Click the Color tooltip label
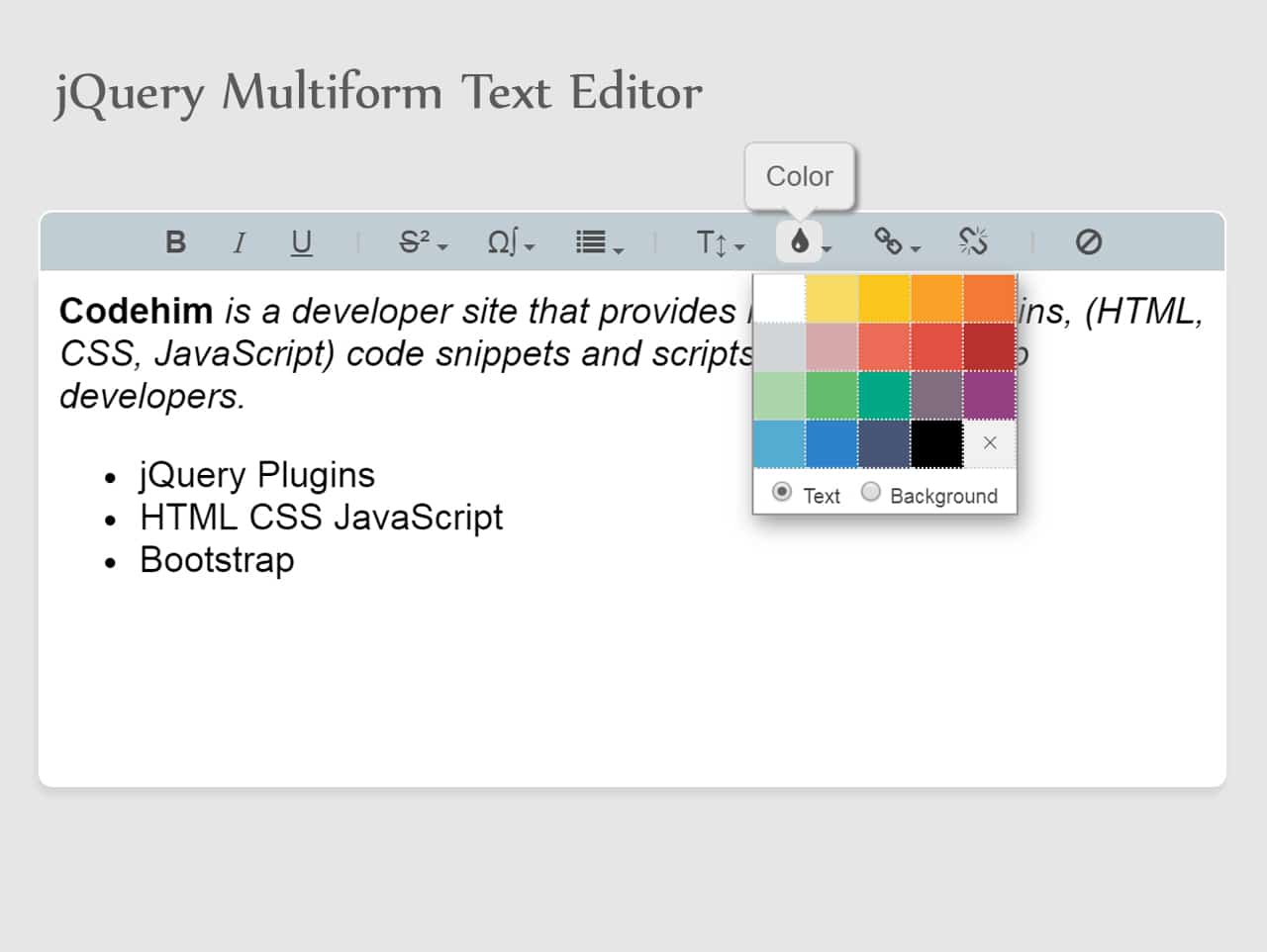The image size is (1267, 952). tap(799, 176)
